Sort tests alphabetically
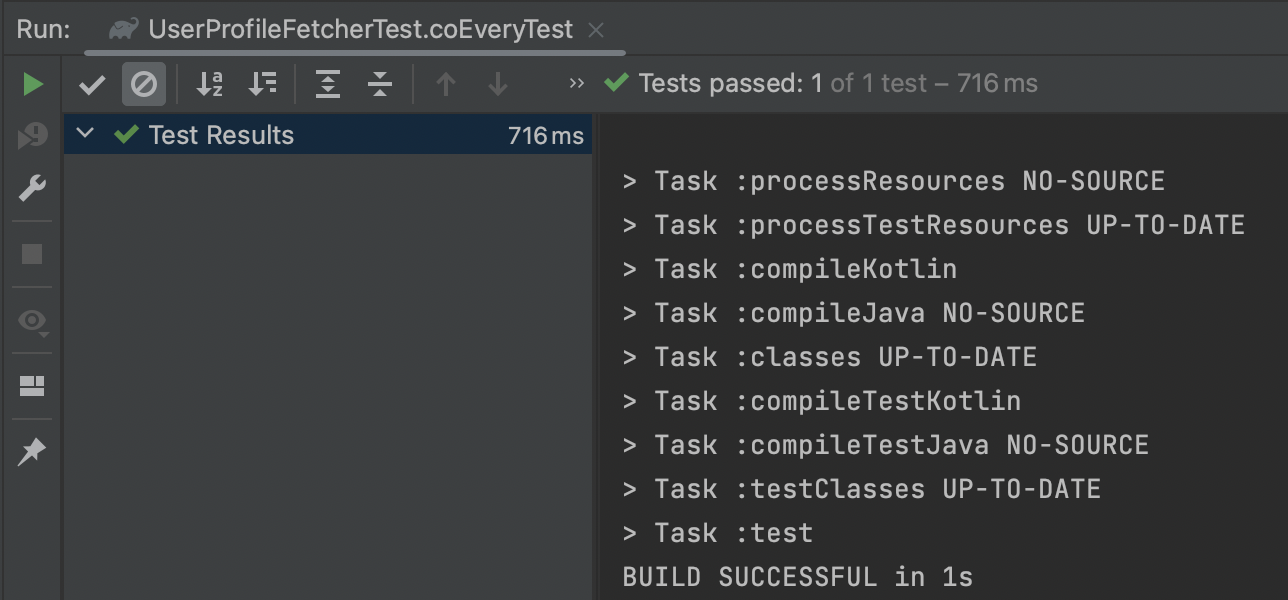The image size is (1288, 600). click(x=210, y=85)
